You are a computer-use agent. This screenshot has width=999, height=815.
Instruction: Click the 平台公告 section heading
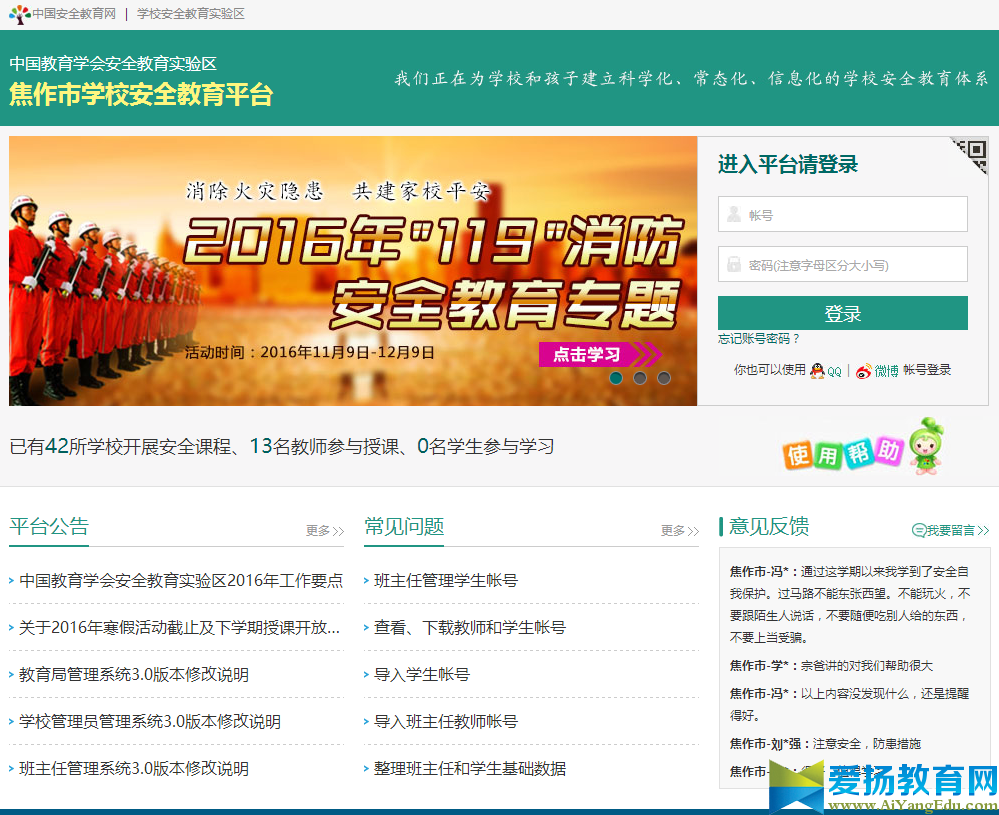(49, 526)
